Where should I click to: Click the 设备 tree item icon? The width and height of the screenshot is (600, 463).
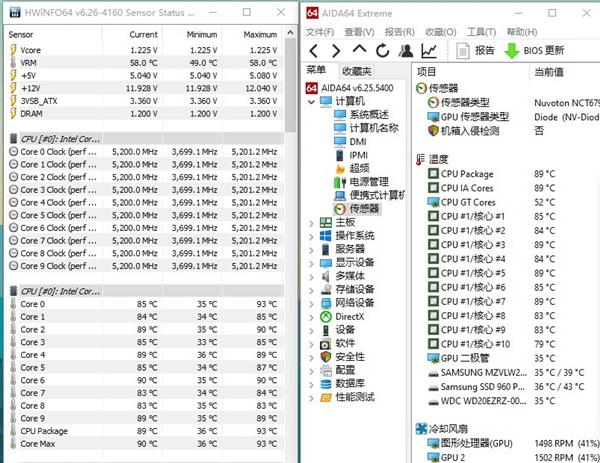pyautogui.click(x=326, y=330)
